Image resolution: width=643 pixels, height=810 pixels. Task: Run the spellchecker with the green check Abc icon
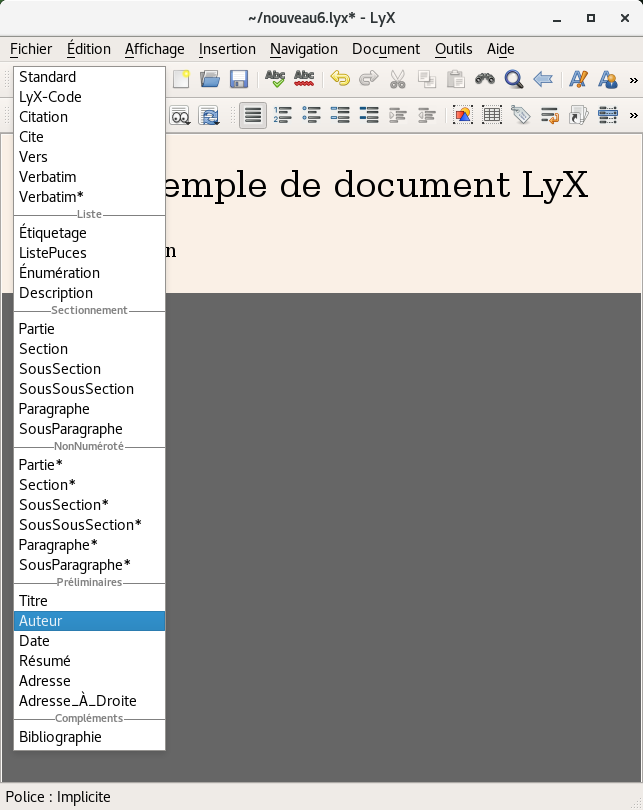coord(275,79)
